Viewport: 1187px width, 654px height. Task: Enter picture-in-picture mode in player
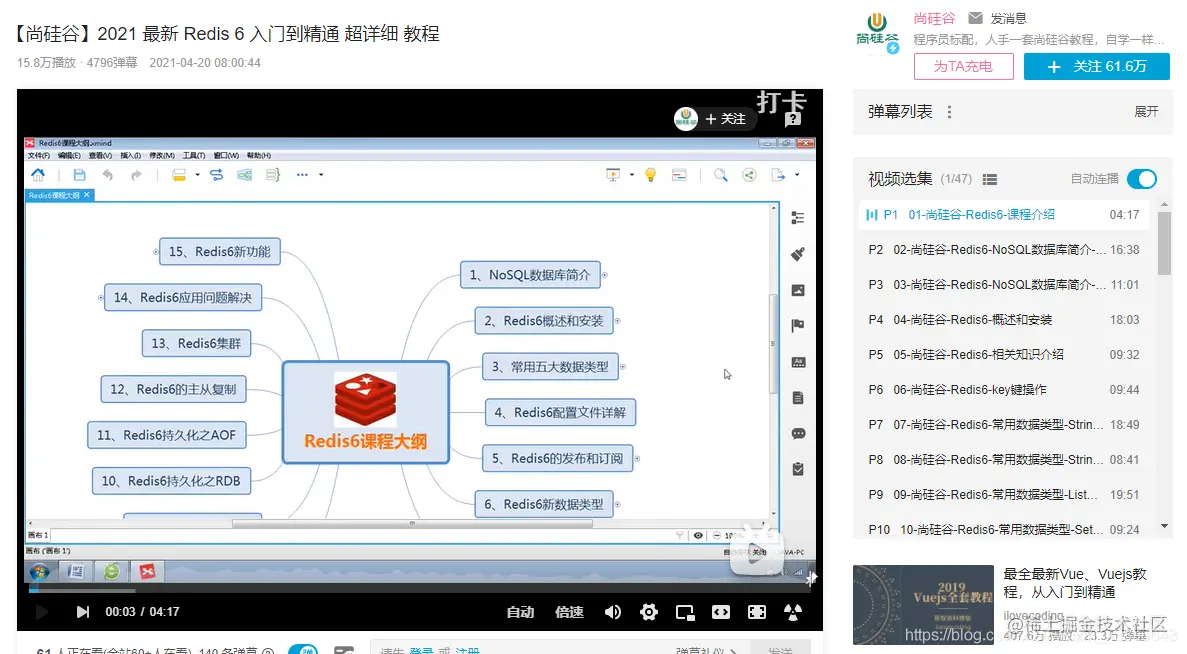(x=685, y=612)
